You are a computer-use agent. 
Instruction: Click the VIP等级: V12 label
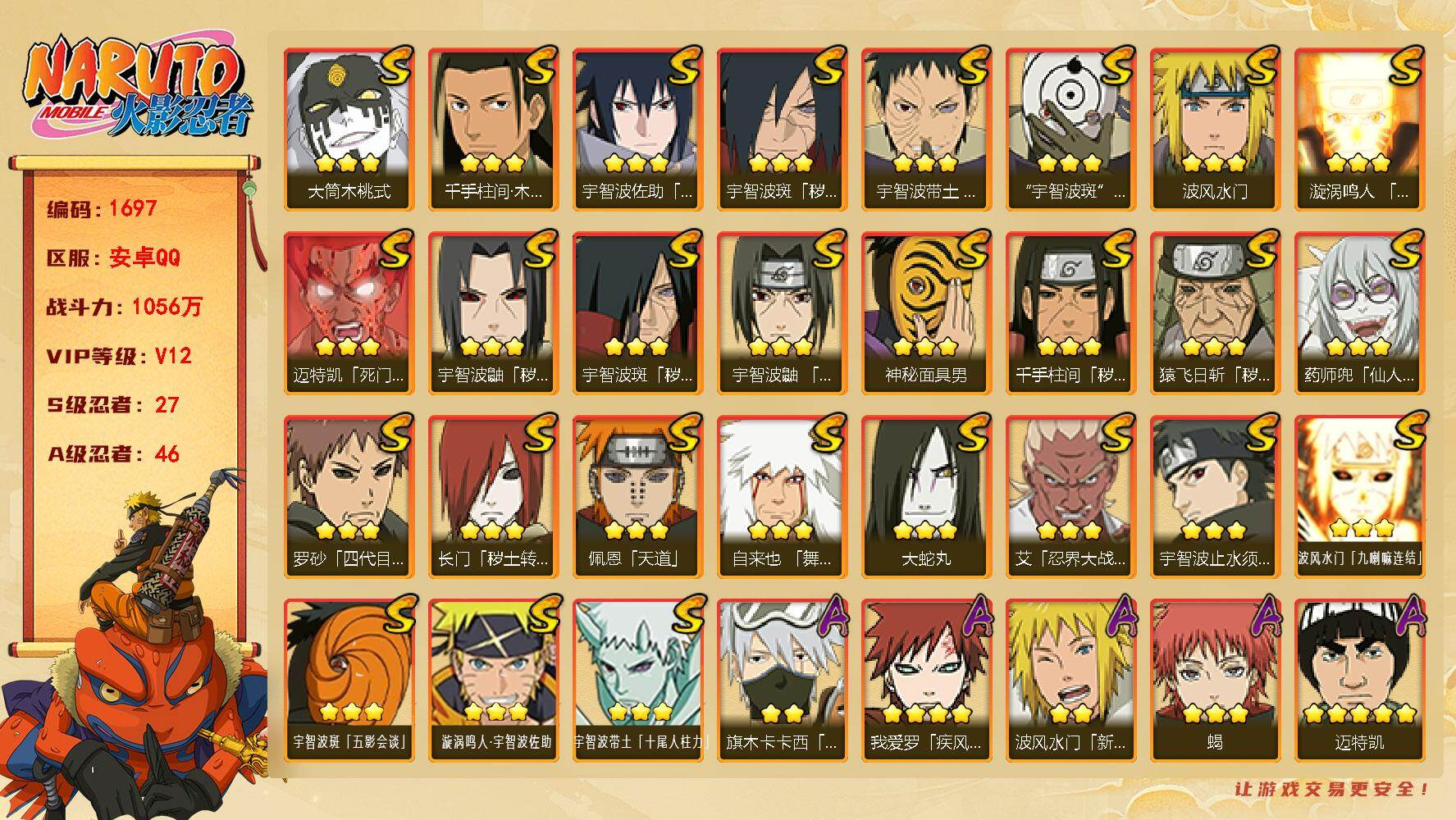[x=119, y=356]
